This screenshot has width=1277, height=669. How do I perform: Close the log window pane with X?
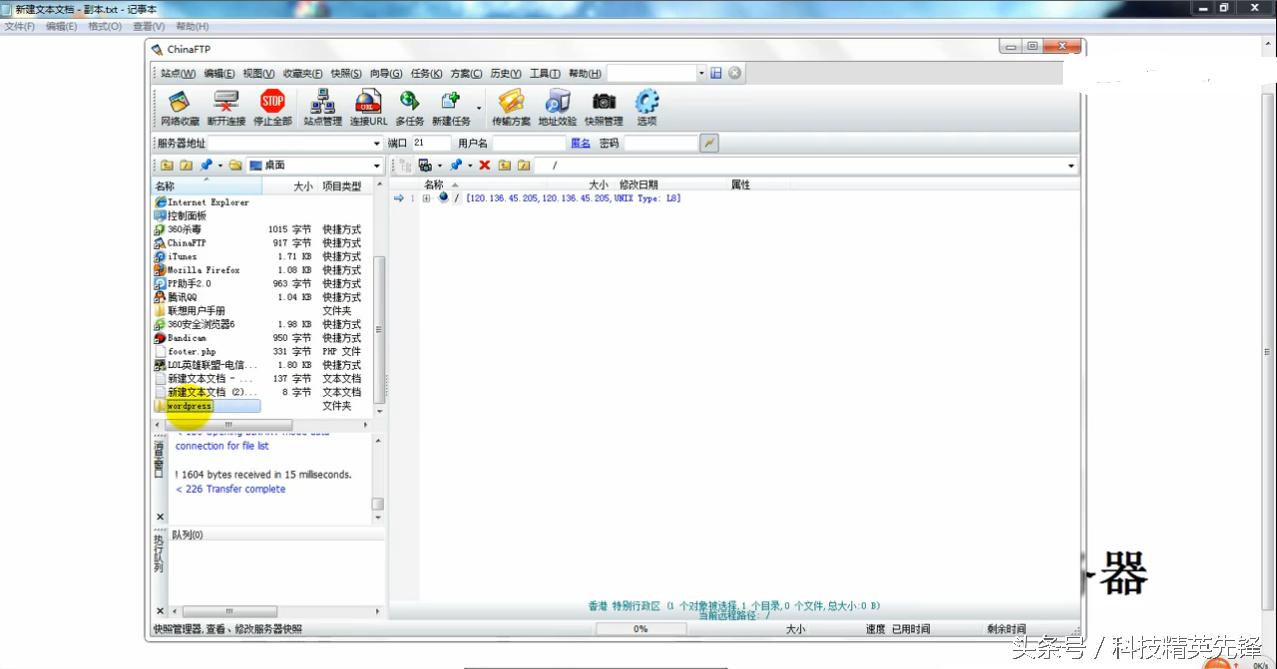coord(160,517)
